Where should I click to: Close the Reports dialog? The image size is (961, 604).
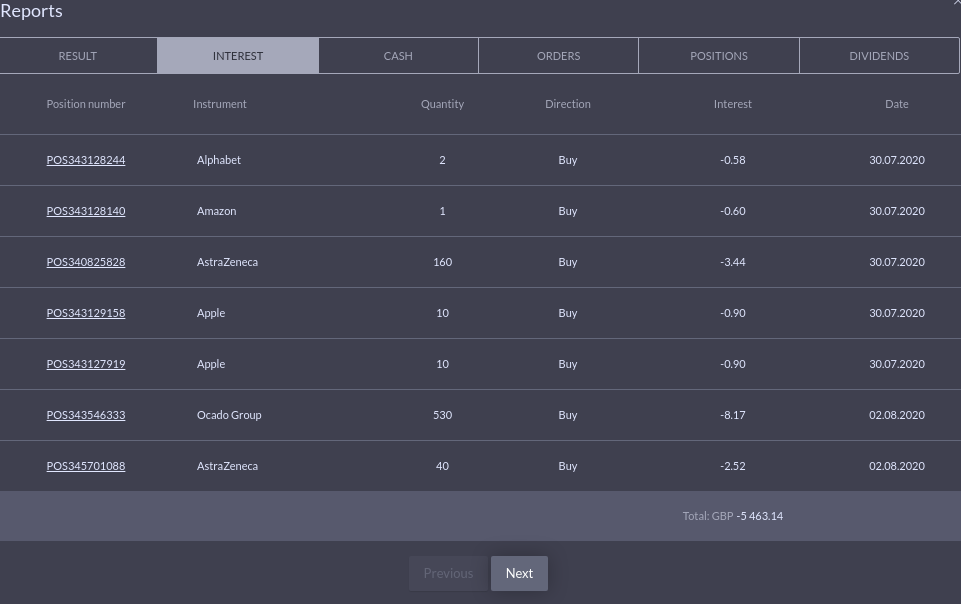coord(957,3)
